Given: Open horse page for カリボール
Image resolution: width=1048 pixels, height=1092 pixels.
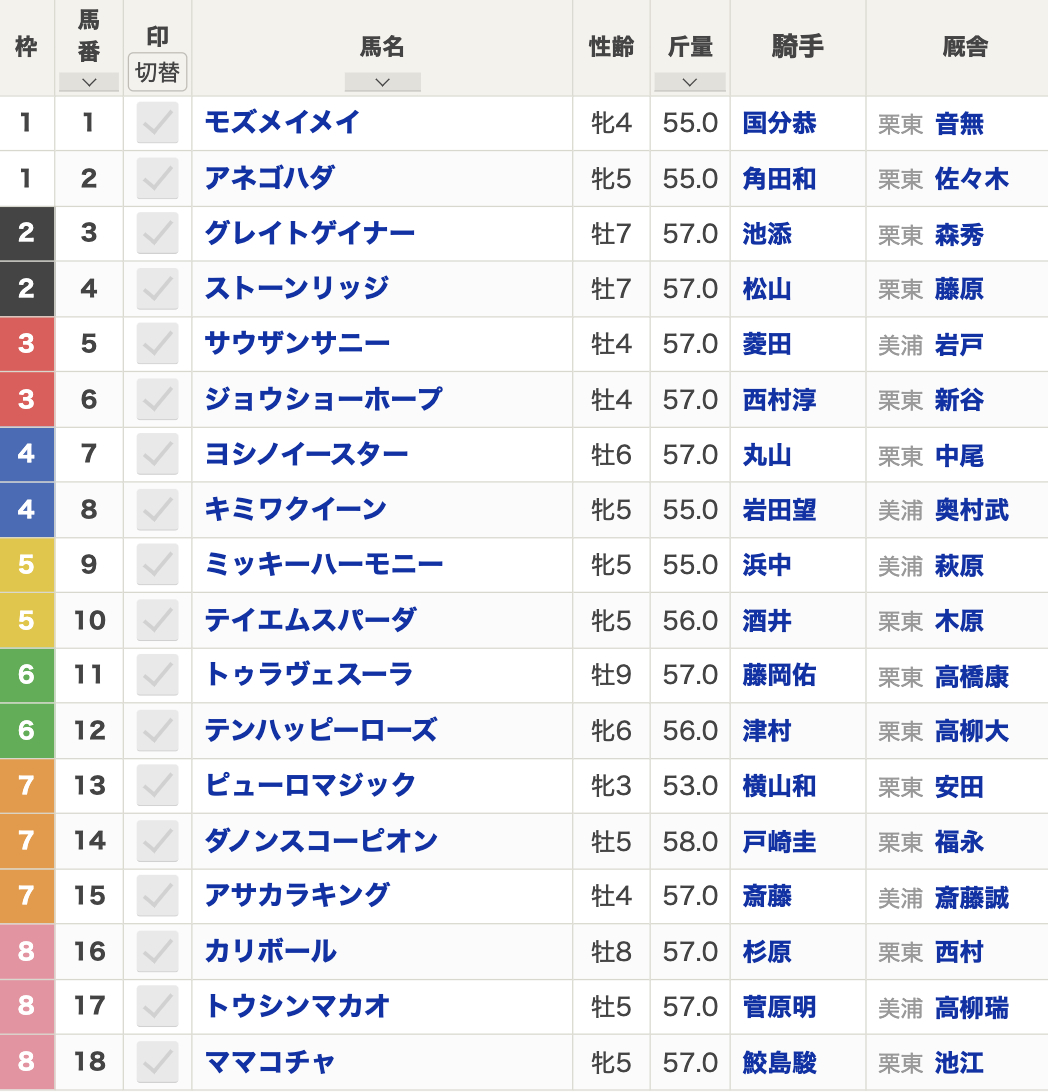Looking at the screenshot, I should [270, 951].
